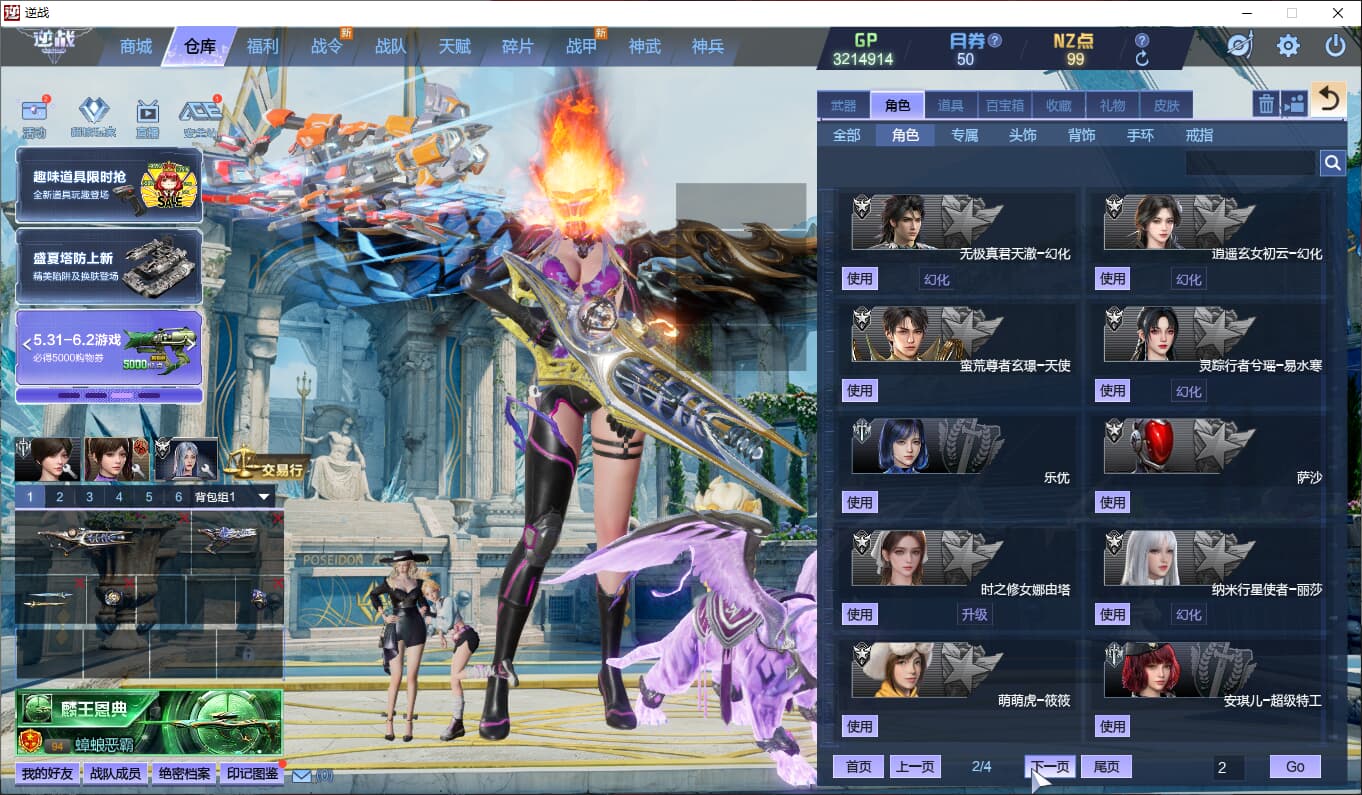
Task: Click the video camera record icon
Action: [1294, 103]
